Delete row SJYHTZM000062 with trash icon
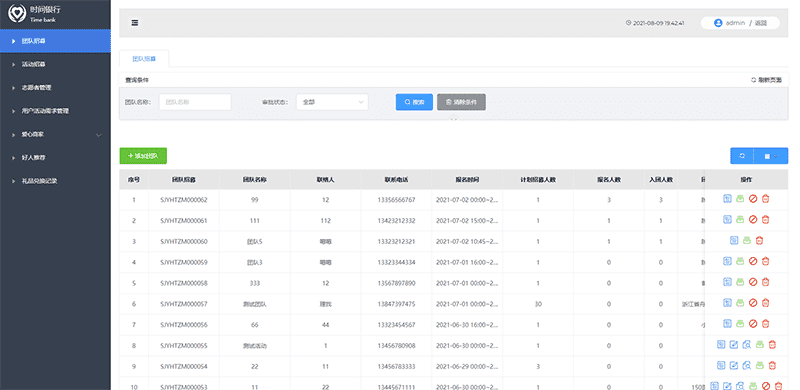800x390 pixels. point(765,199)
